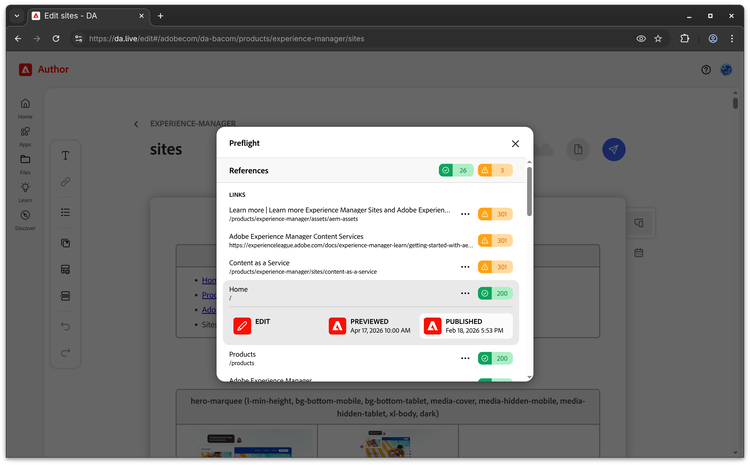Open Learn lightbulb in sidebar

(25, 188)
